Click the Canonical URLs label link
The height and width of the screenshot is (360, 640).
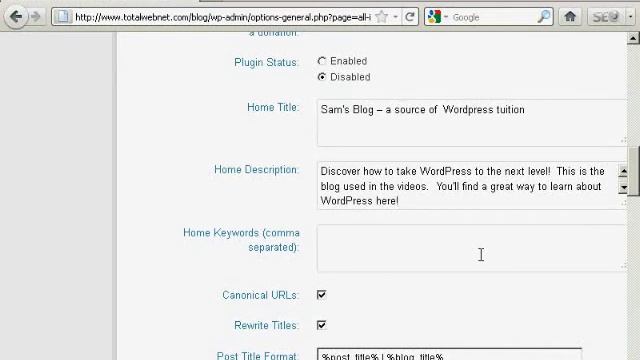click(261, 295)
